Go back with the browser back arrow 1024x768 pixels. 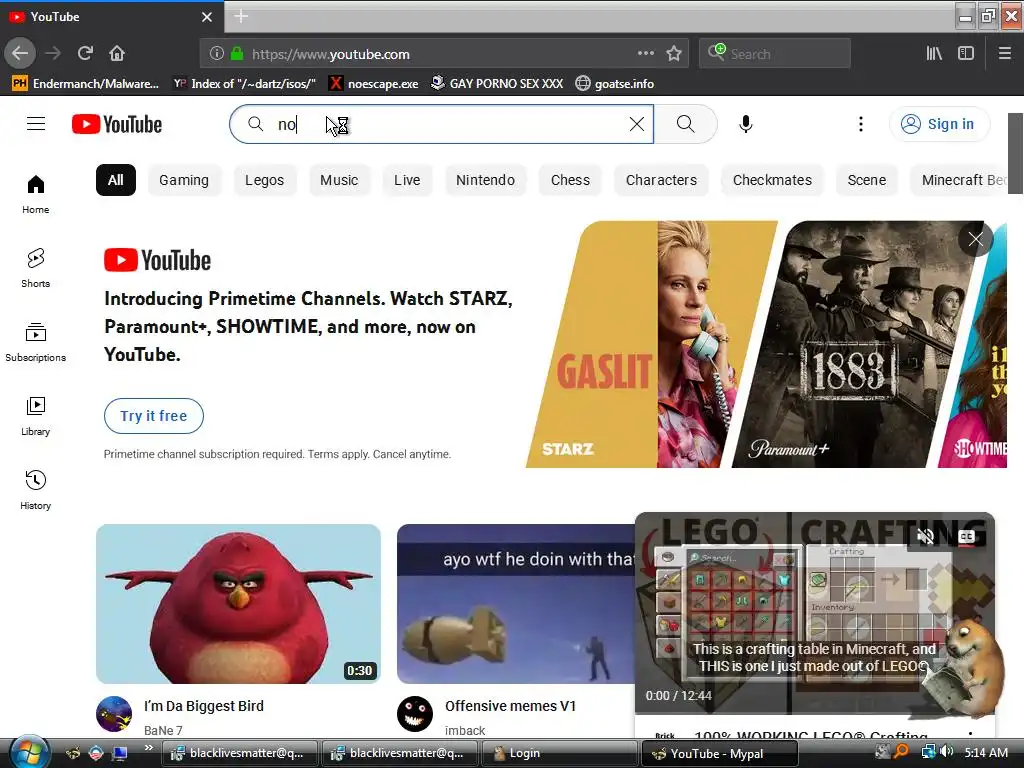[20, 54]
